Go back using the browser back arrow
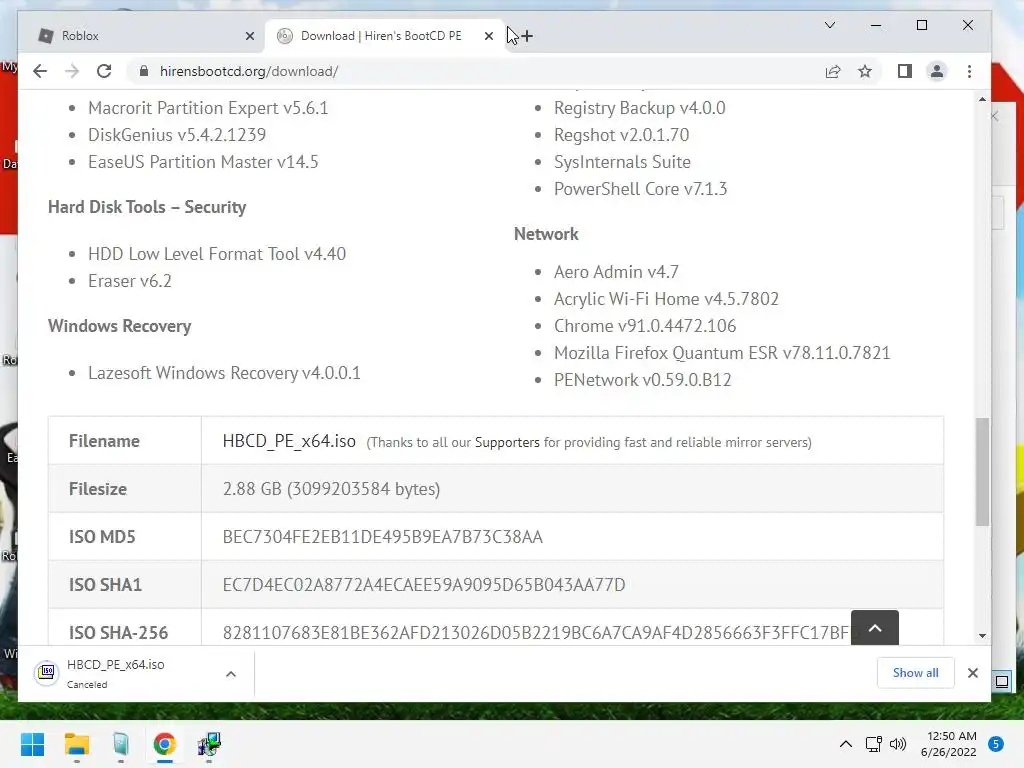Screen dimensions: 1024x768 [40, 71]
